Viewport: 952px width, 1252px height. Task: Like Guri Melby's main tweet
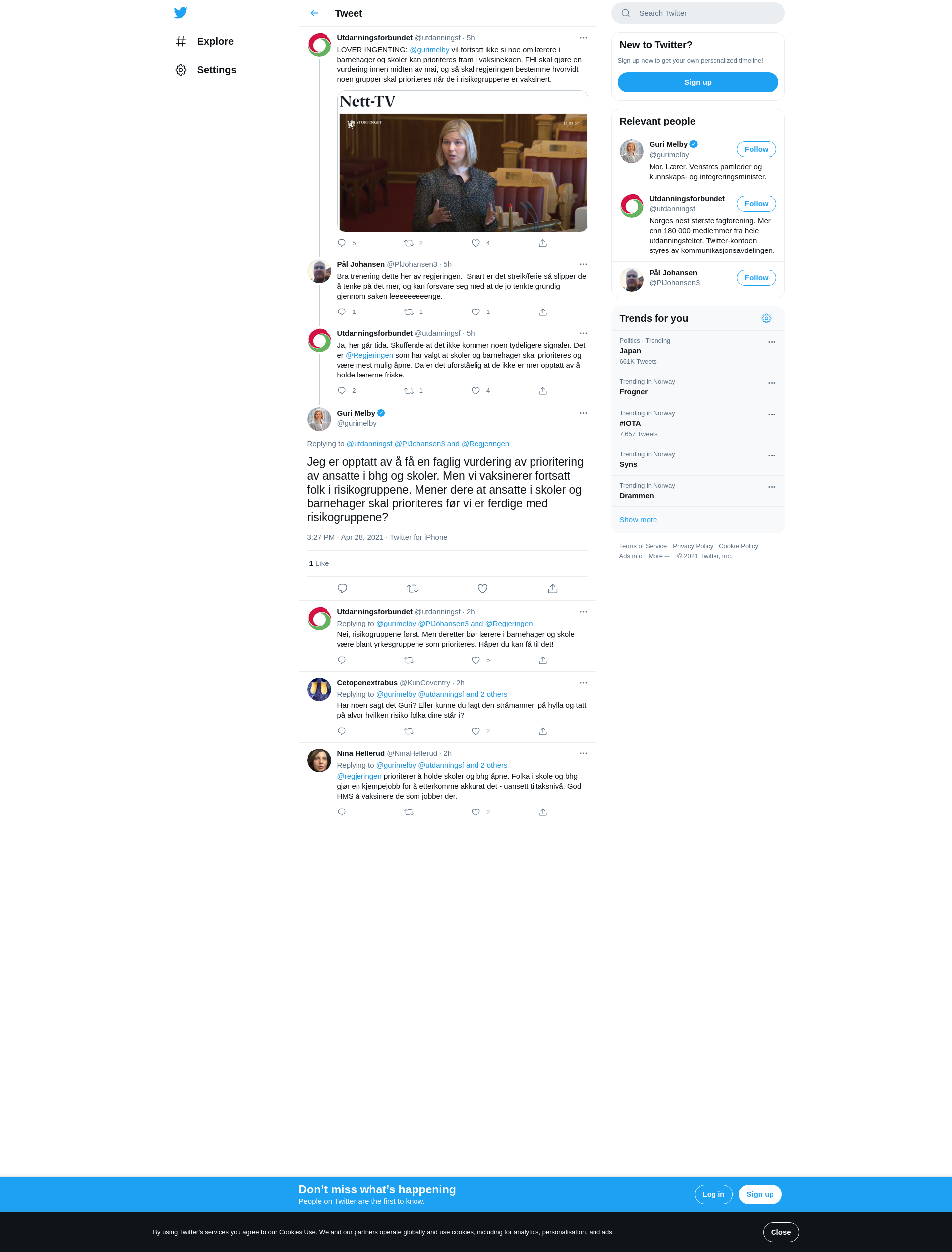(482, 588)
